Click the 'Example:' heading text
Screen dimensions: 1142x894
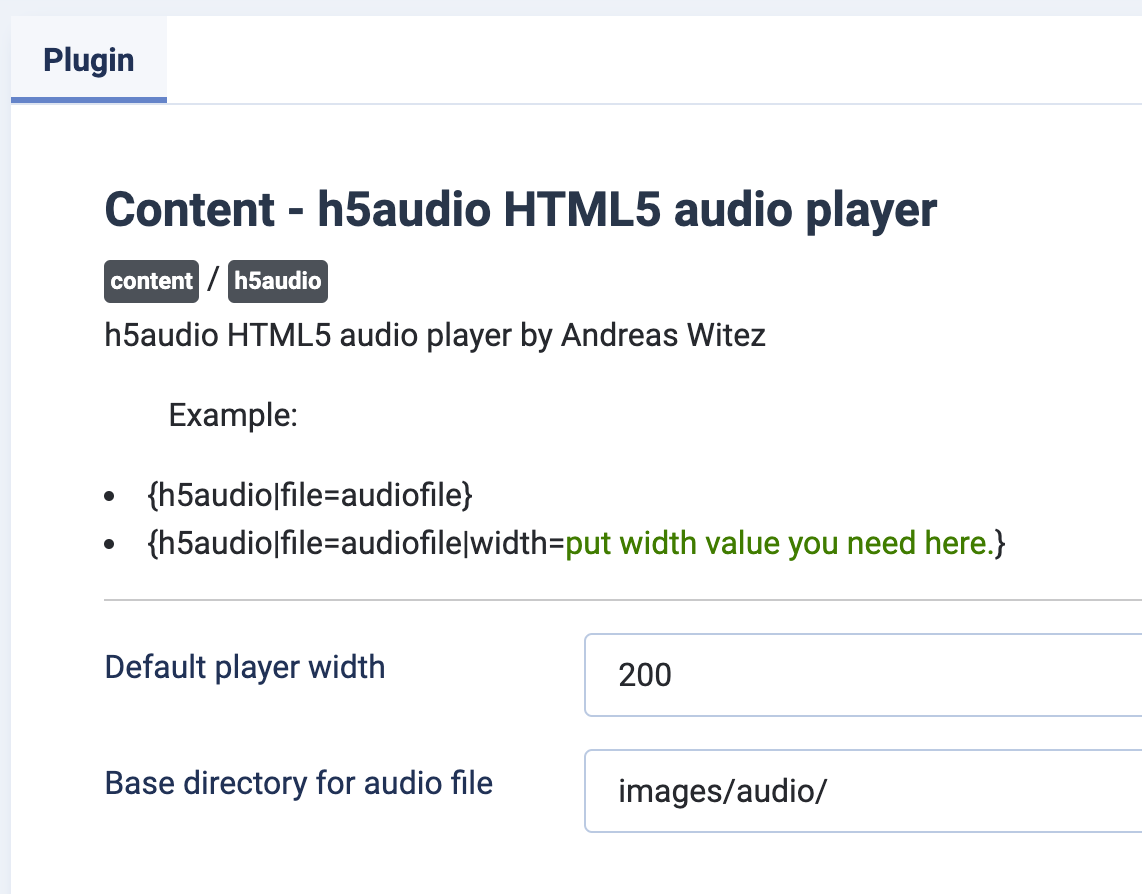232,415
